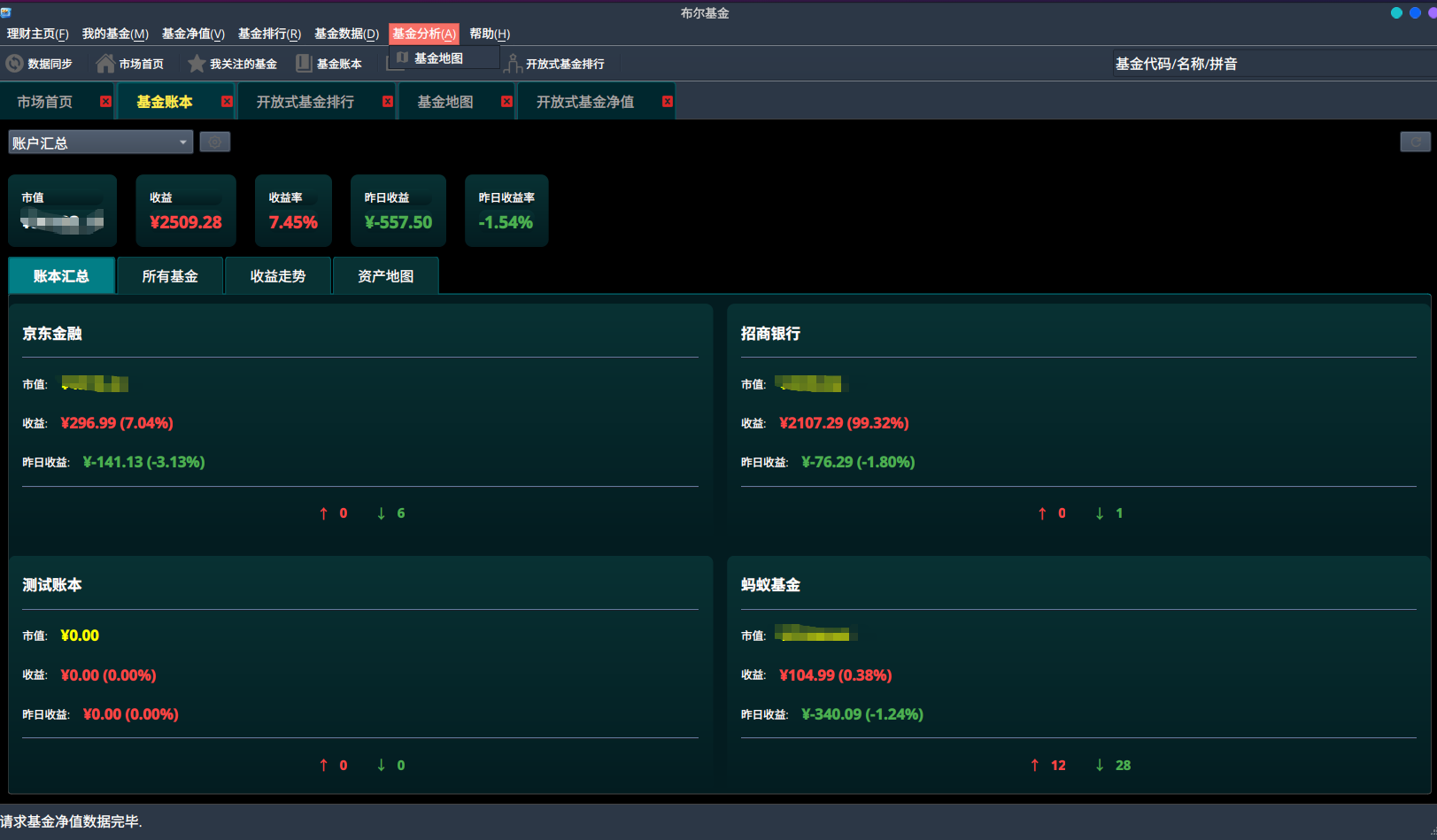Select the 账本汇总 sub-tab

click(x=62, y=276)
